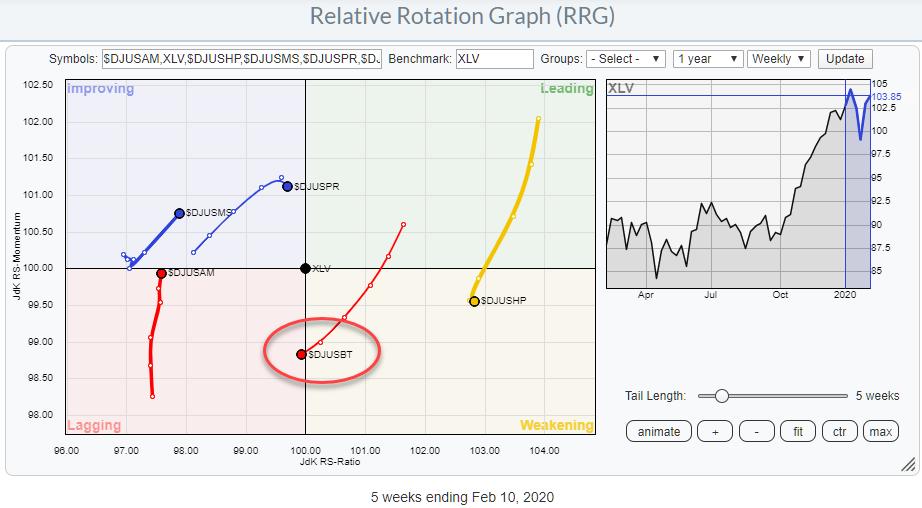Viewport: 922px width, 508px height.
Task: Start the animate button
Action: pos(658,431)
